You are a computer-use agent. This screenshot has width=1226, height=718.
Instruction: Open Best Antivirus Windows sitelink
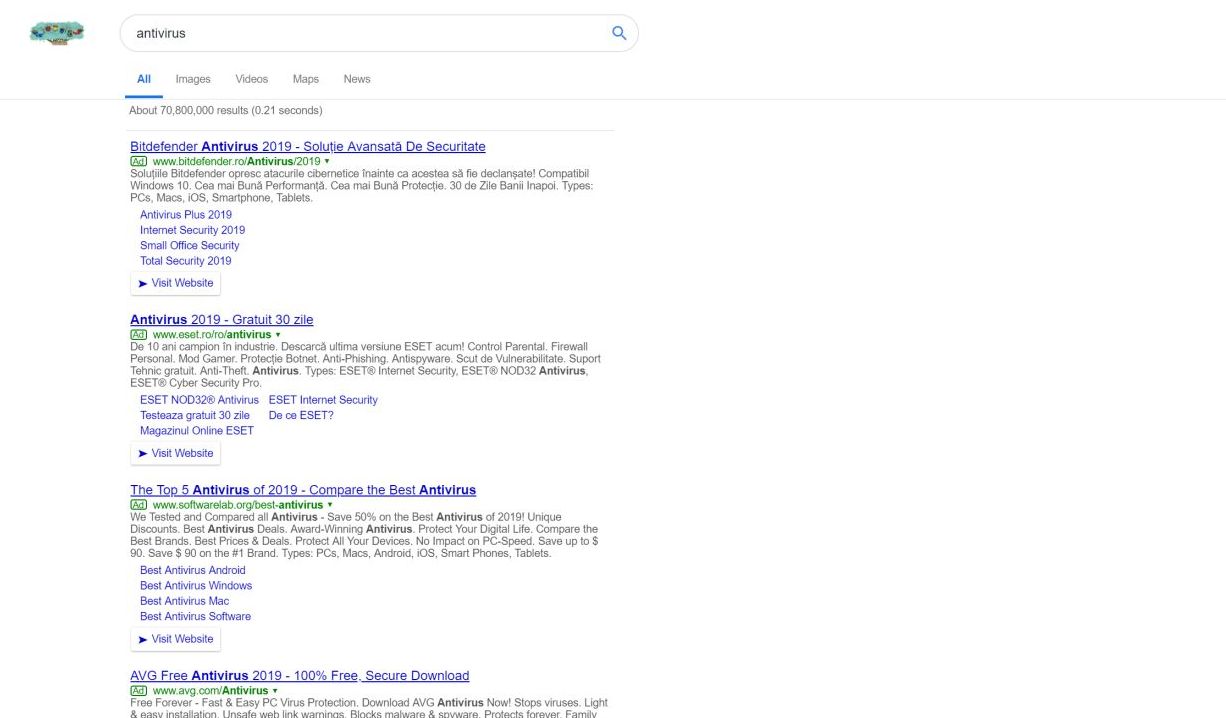(x=196, y=586)
